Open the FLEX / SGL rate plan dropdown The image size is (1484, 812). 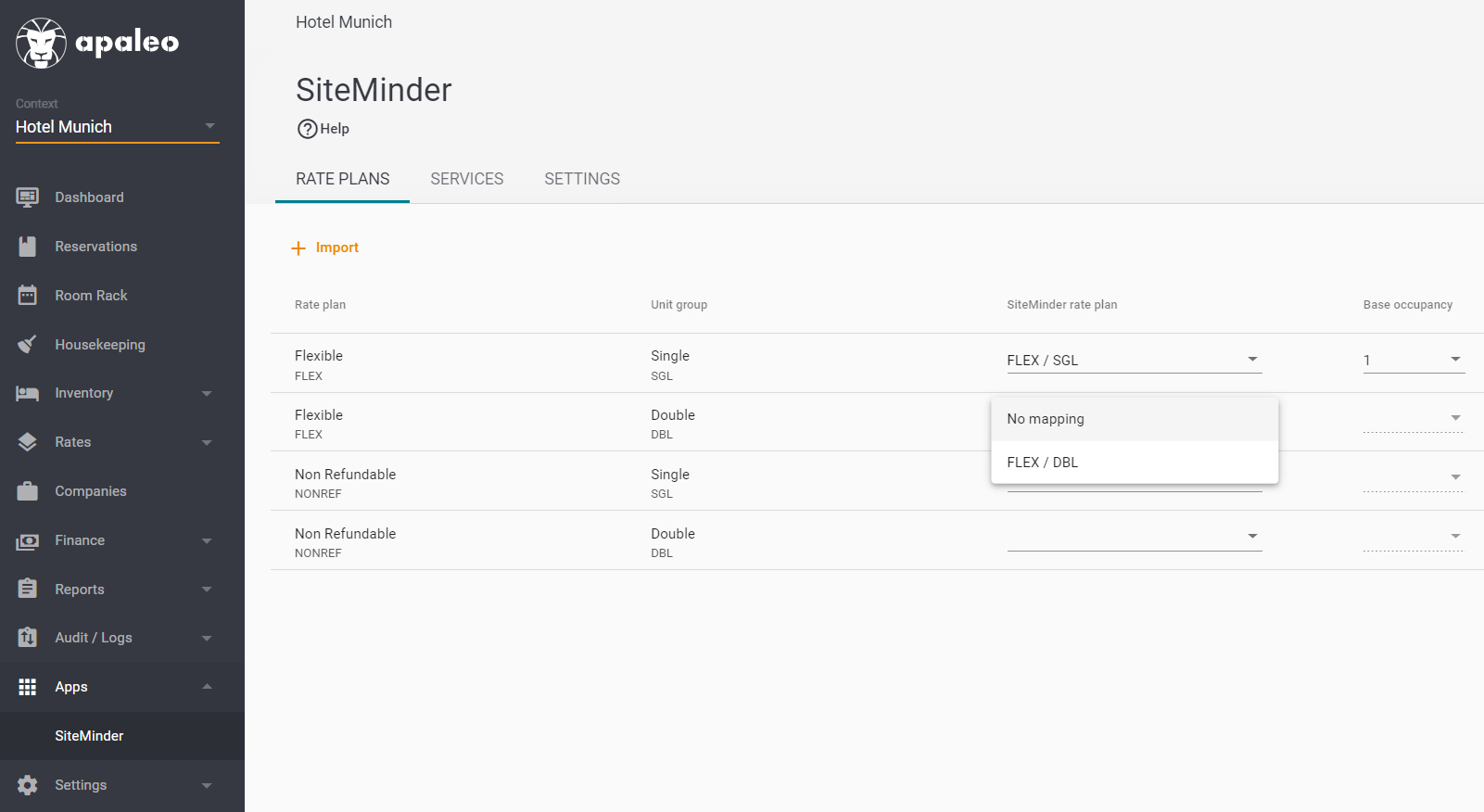pyautogui.click(x=1135, y=360)
